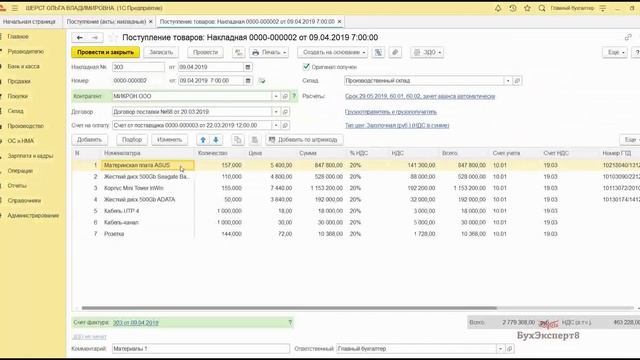Copy selected table row icon
The width and height of the screenshot is (640, 360).
237,140
